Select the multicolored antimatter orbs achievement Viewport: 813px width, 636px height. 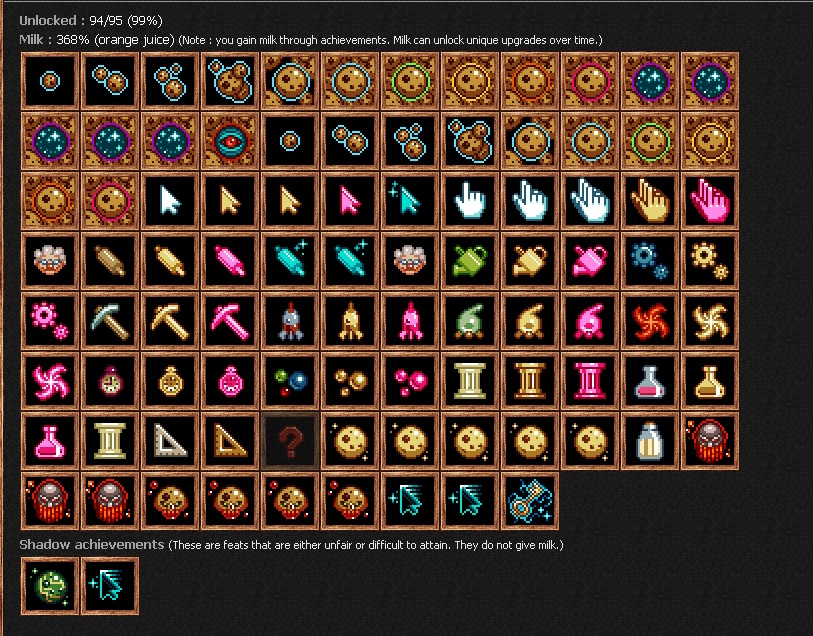pyautogui.click(x=290, y=381)
